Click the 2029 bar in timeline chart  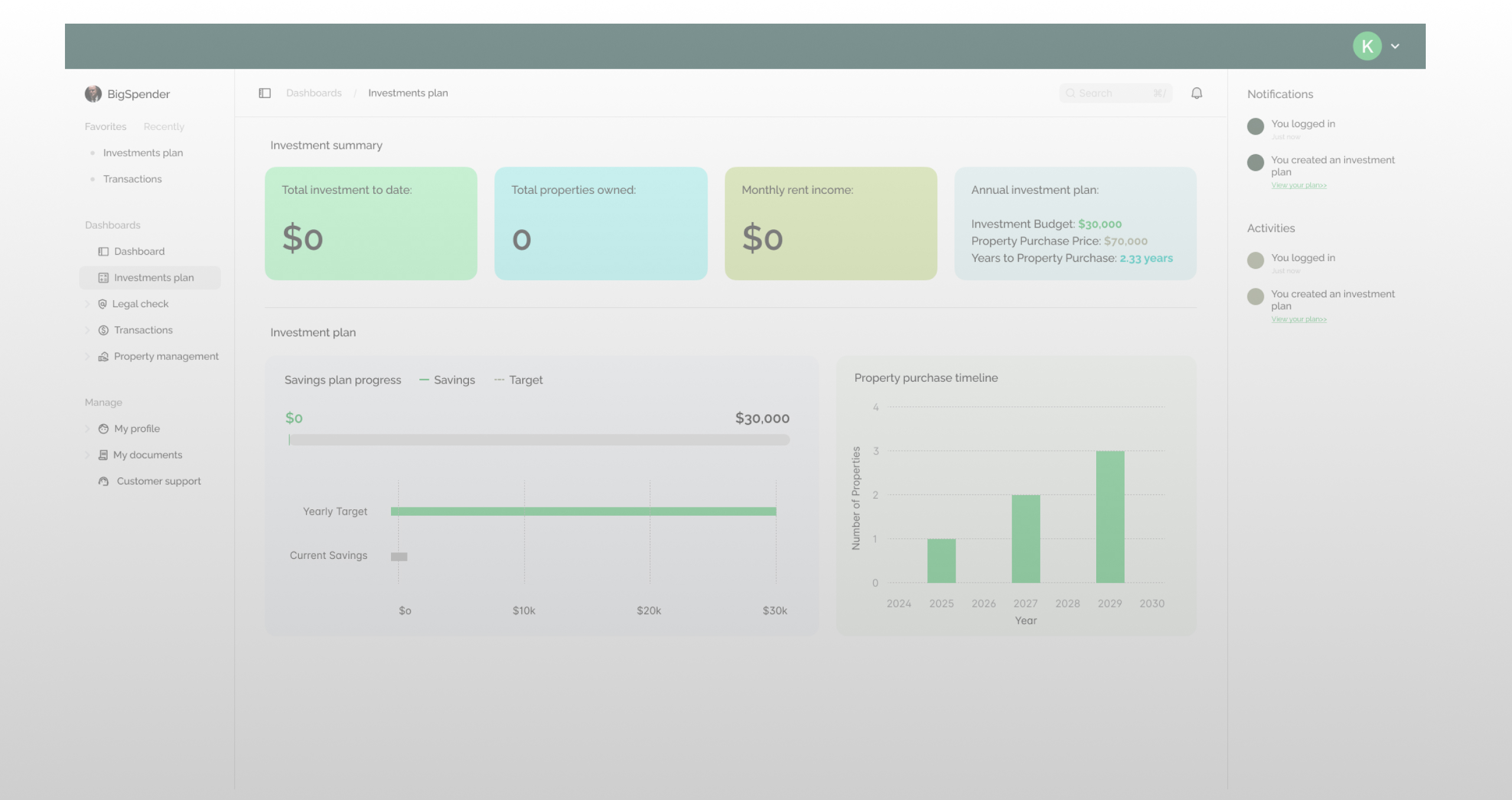[x=1110, y=517]
